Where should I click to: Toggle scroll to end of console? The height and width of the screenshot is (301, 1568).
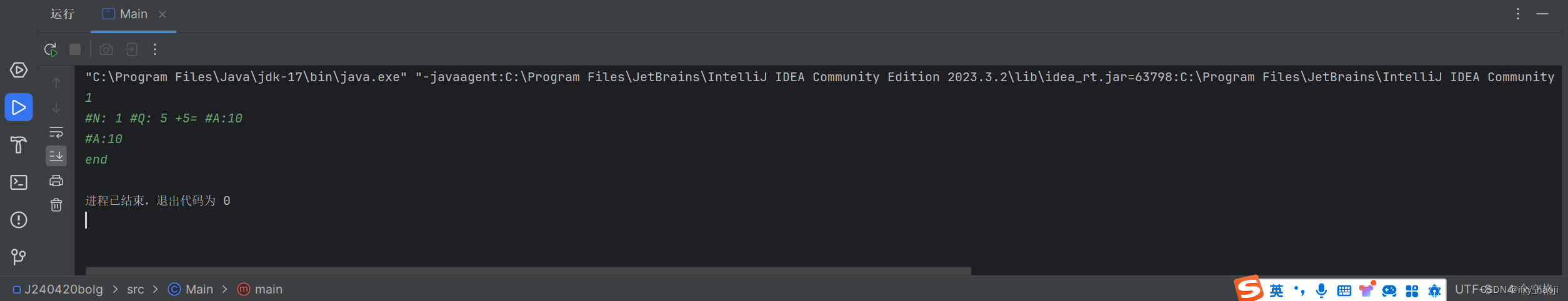pos(56,156)
